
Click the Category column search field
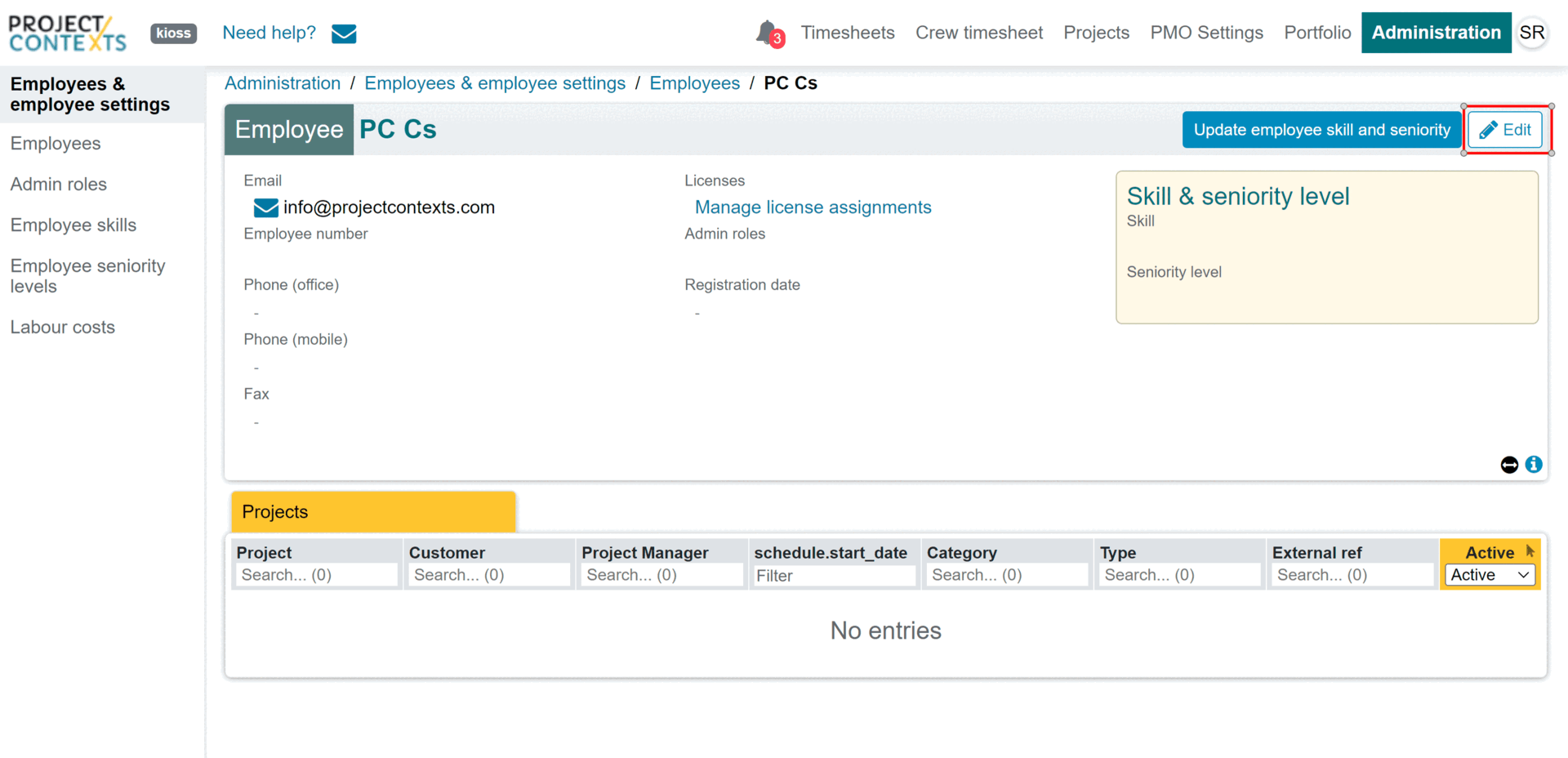pos(1007,575)
